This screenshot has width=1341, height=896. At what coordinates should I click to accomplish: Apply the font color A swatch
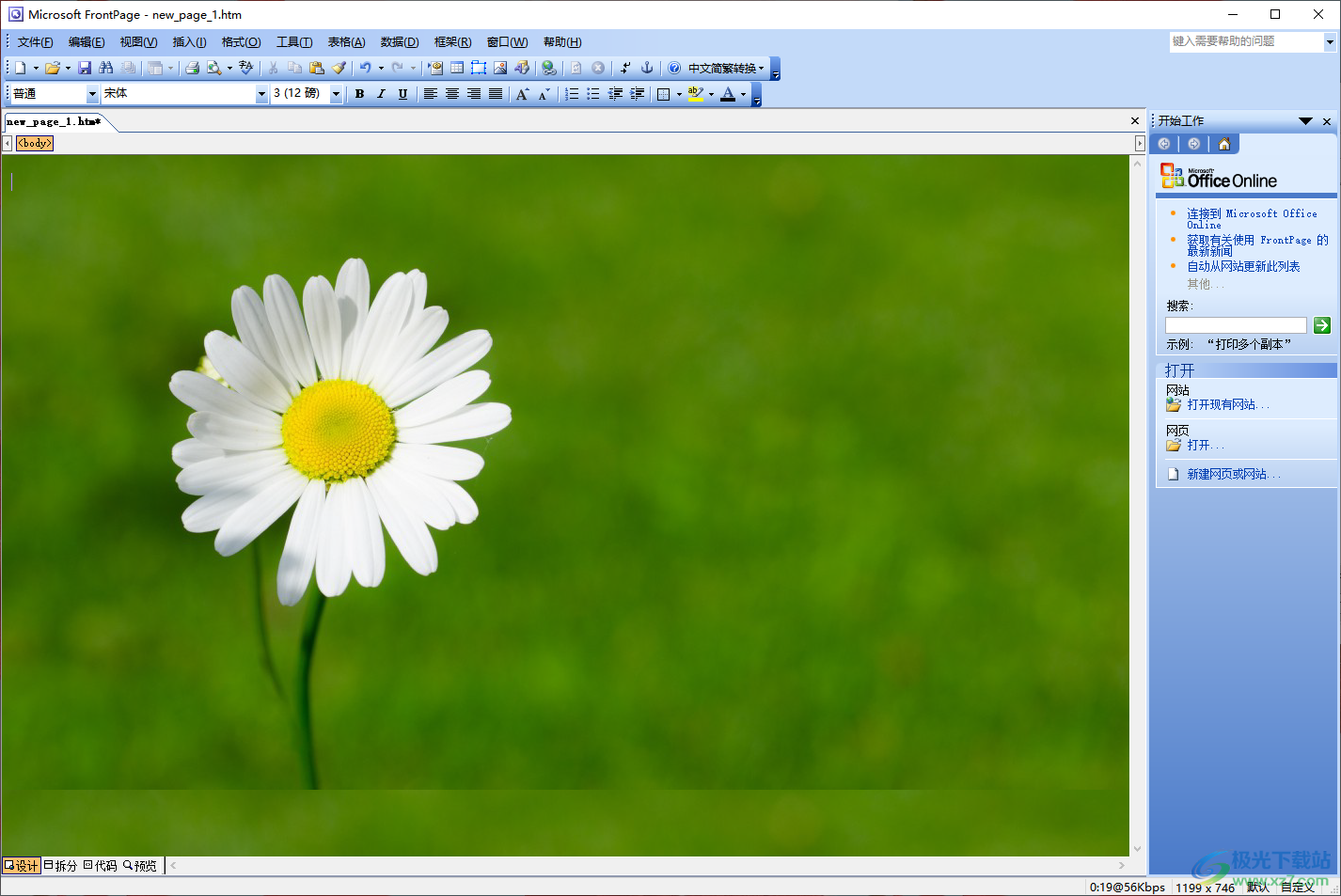point(728,94)
